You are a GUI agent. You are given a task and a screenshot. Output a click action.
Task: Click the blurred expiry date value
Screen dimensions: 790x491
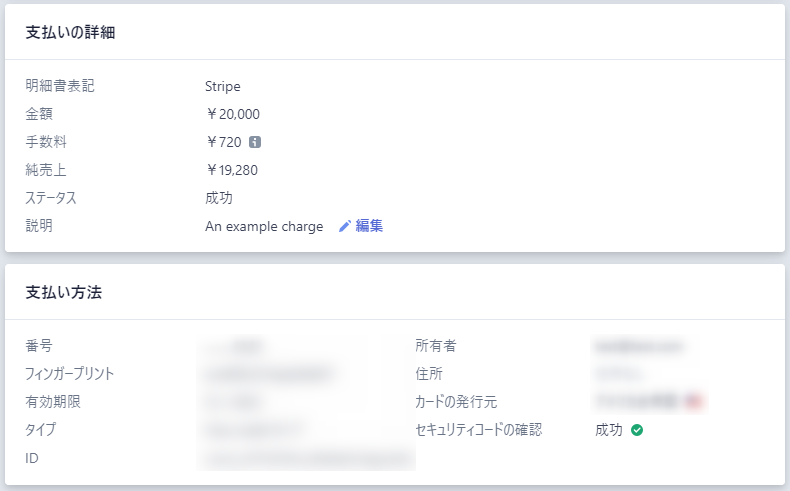click(x=233, y=402)
